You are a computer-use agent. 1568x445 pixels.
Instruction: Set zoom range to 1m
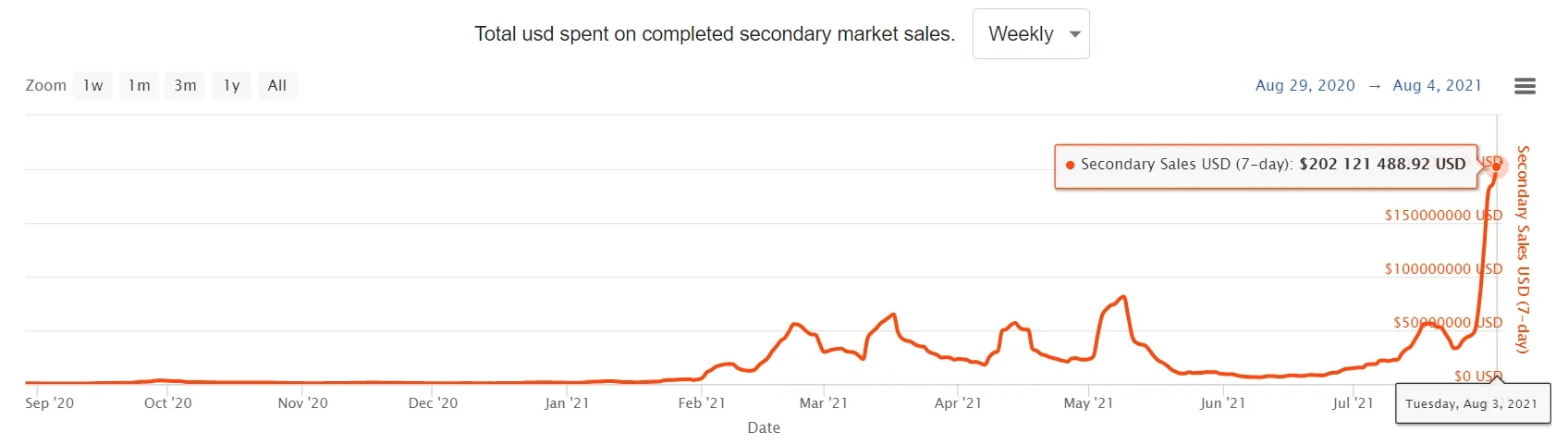[x=139, y=86]
